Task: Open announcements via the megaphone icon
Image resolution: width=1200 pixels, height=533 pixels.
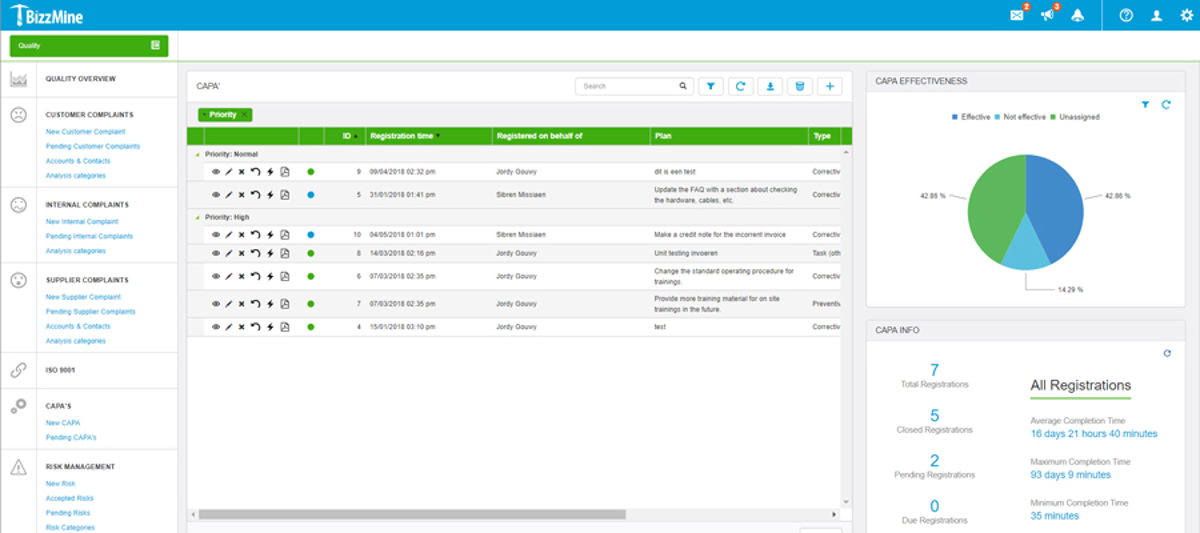Action: pyautogui.click(x=1047, y=16)
